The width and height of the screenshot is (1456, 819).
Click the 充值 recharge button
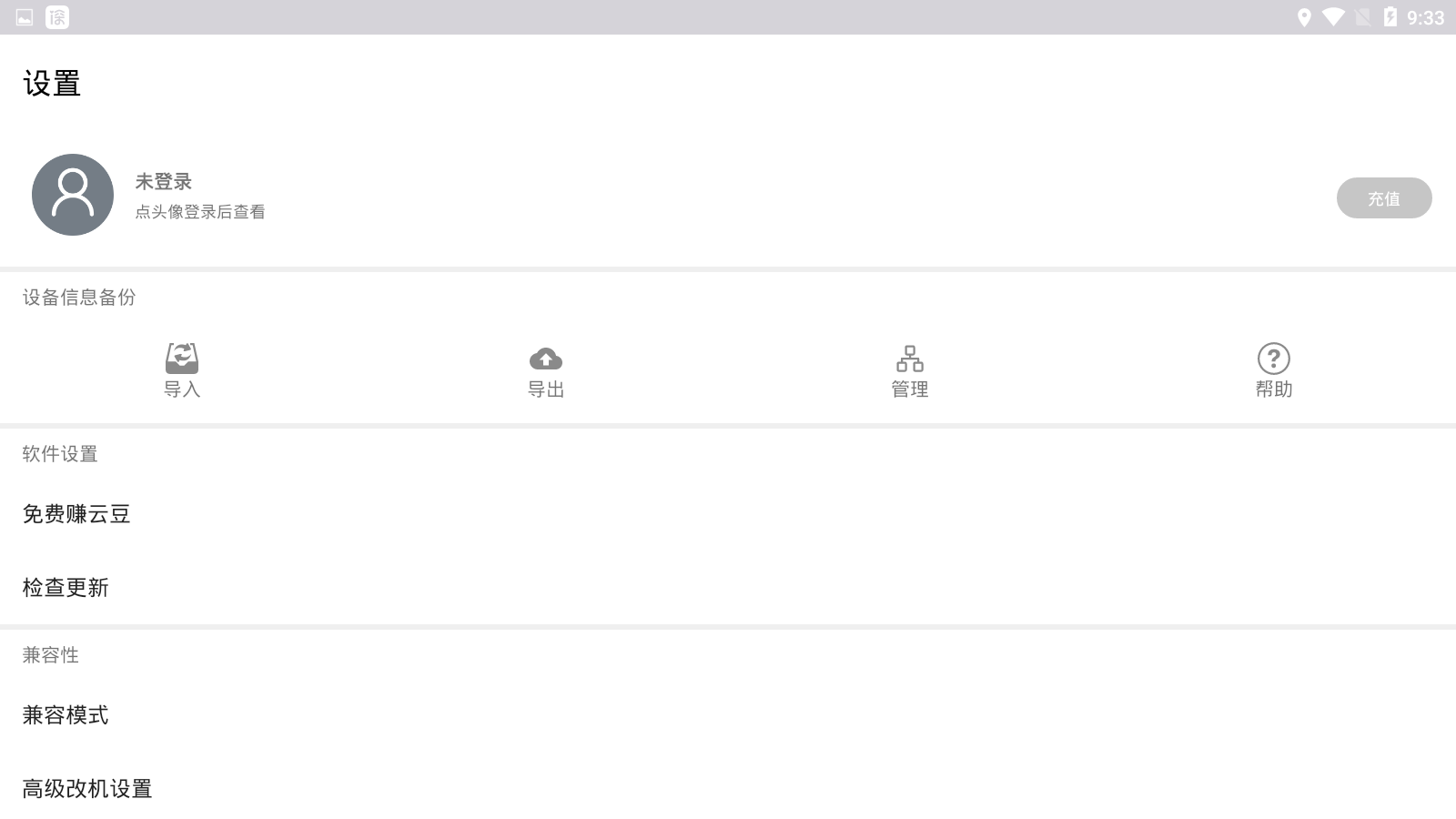point(1384,198)
